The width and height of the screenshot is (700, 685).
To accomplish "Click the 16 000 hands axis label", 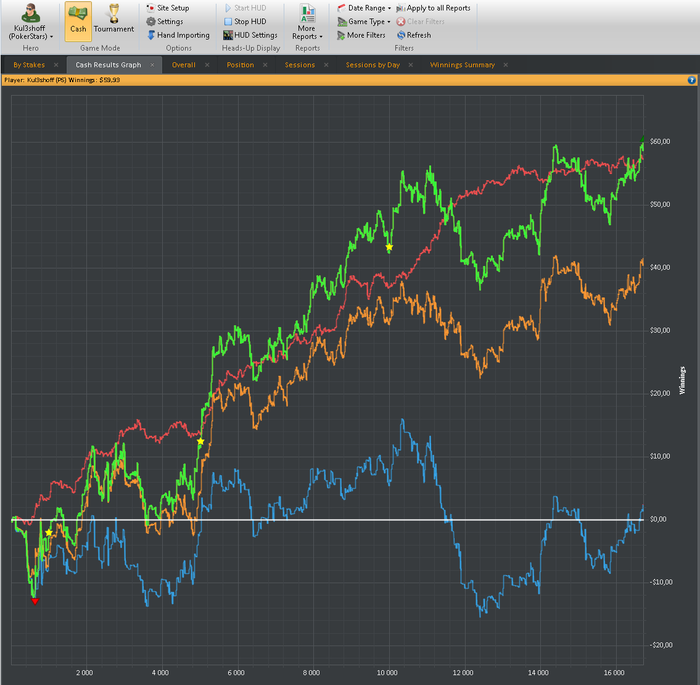I will pos(614,672).
